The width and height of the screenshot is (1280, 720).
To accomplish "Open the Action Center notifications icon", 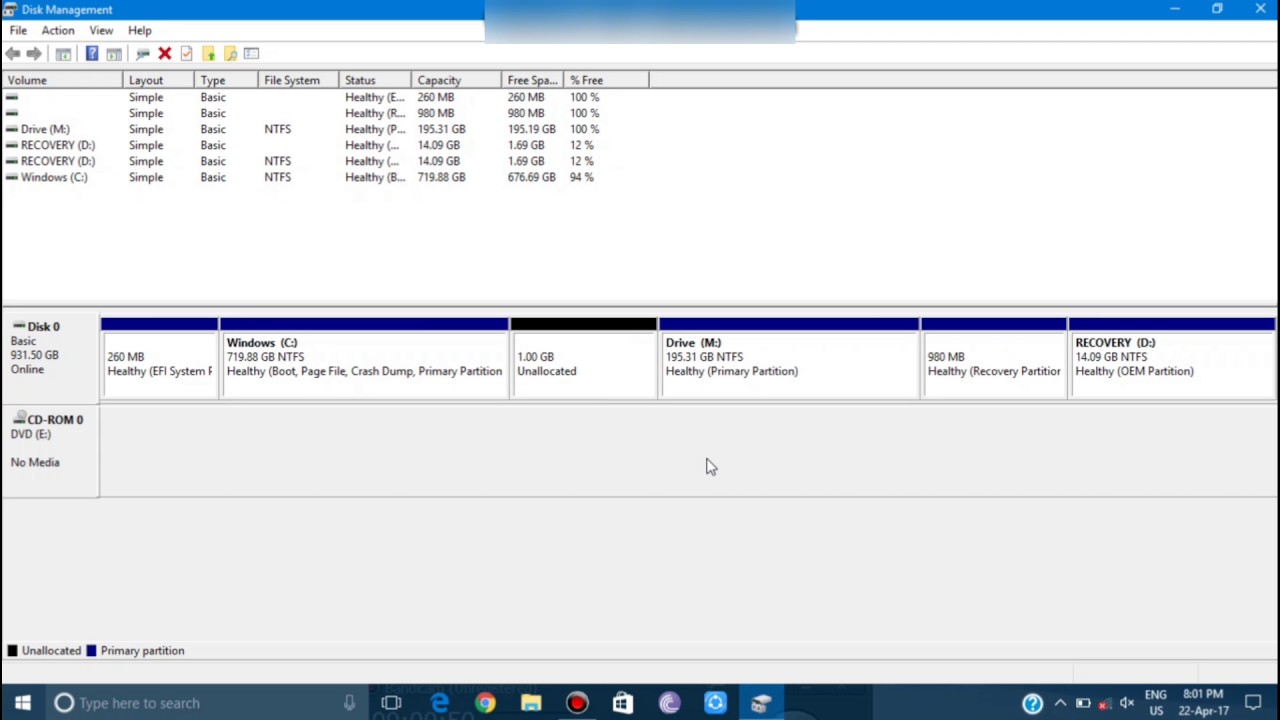I will [x=1254, y=703].
